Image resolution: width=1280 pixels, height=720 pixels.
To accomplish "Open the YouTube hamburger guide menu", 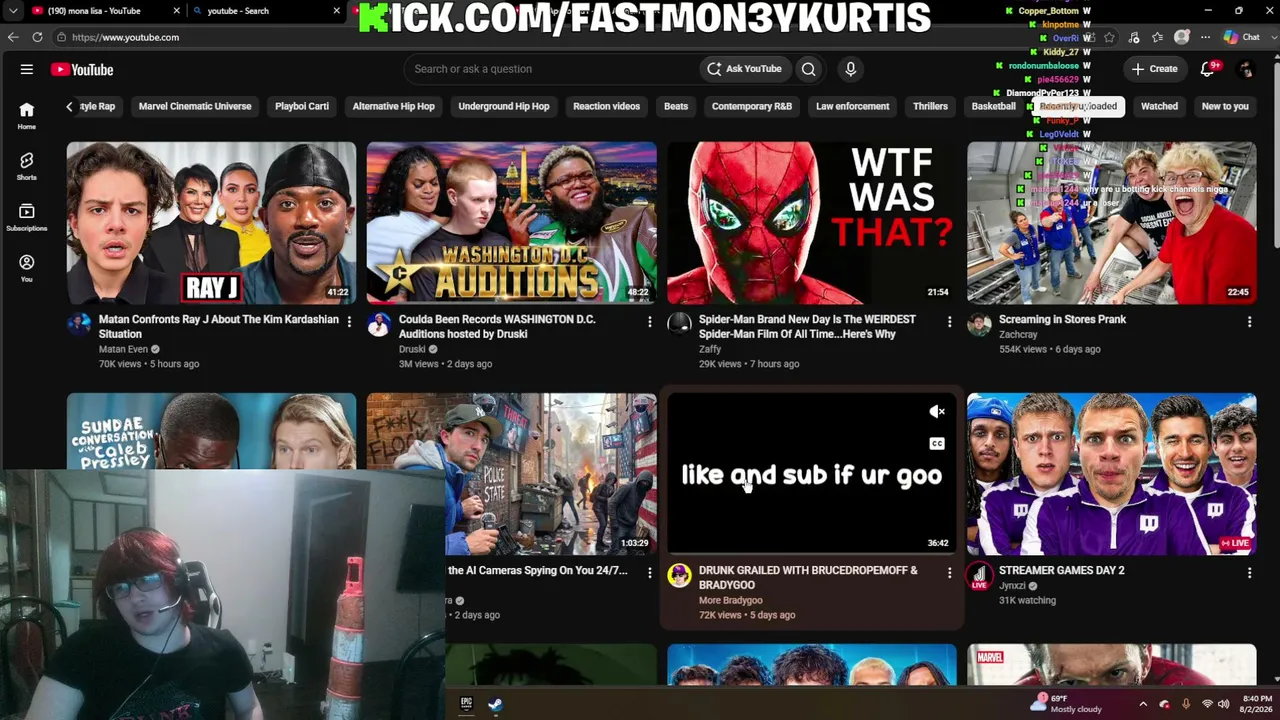I will pos(27,69).
